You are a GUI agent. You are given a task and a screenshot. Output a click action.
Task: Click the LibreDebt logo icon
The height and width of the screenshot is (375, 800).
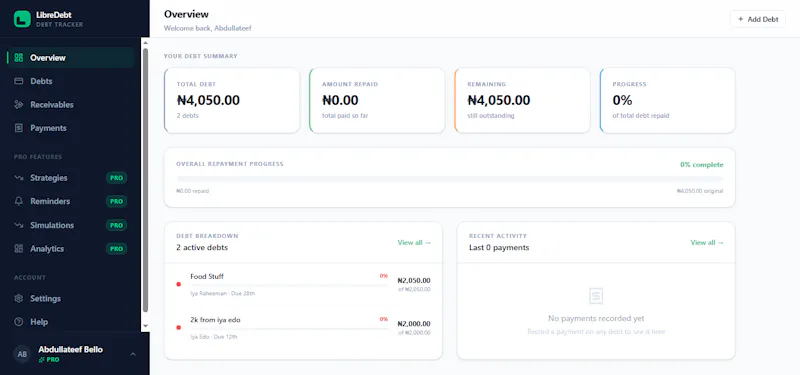click(x=22, y=19)
